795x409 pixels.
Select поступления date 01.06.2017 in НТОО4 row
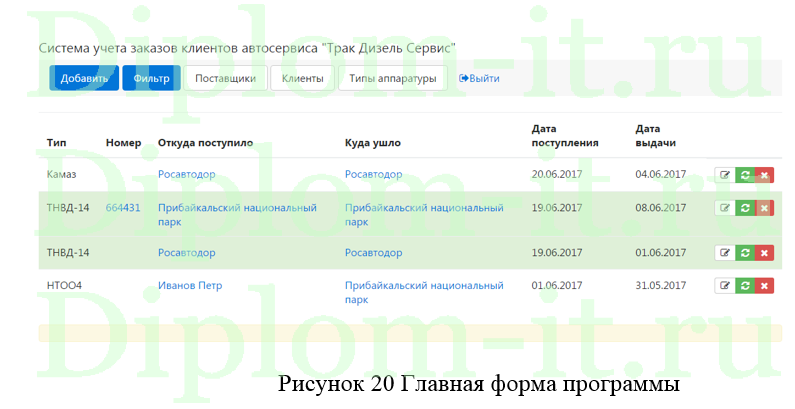pos(557,285)
